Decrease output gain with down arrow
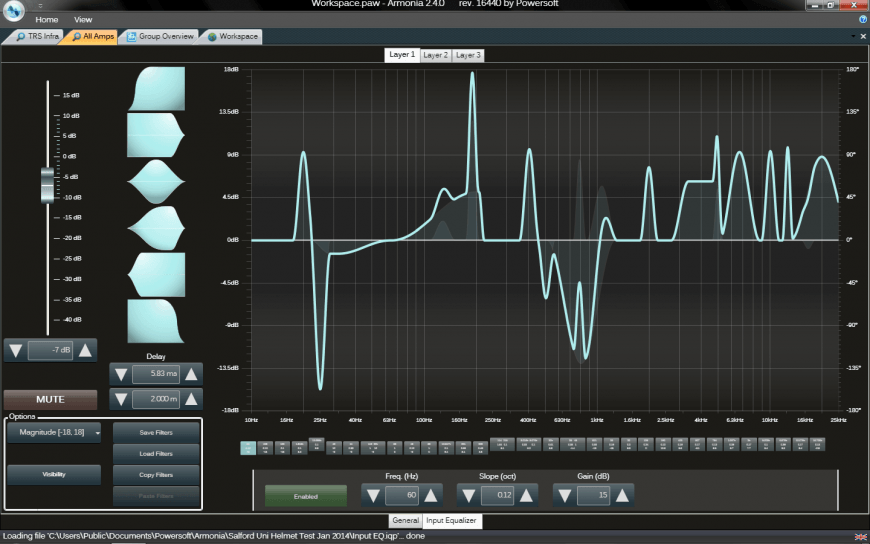This screenshot has height=544, width=870. pyautogui.click(x=16, y=350)
